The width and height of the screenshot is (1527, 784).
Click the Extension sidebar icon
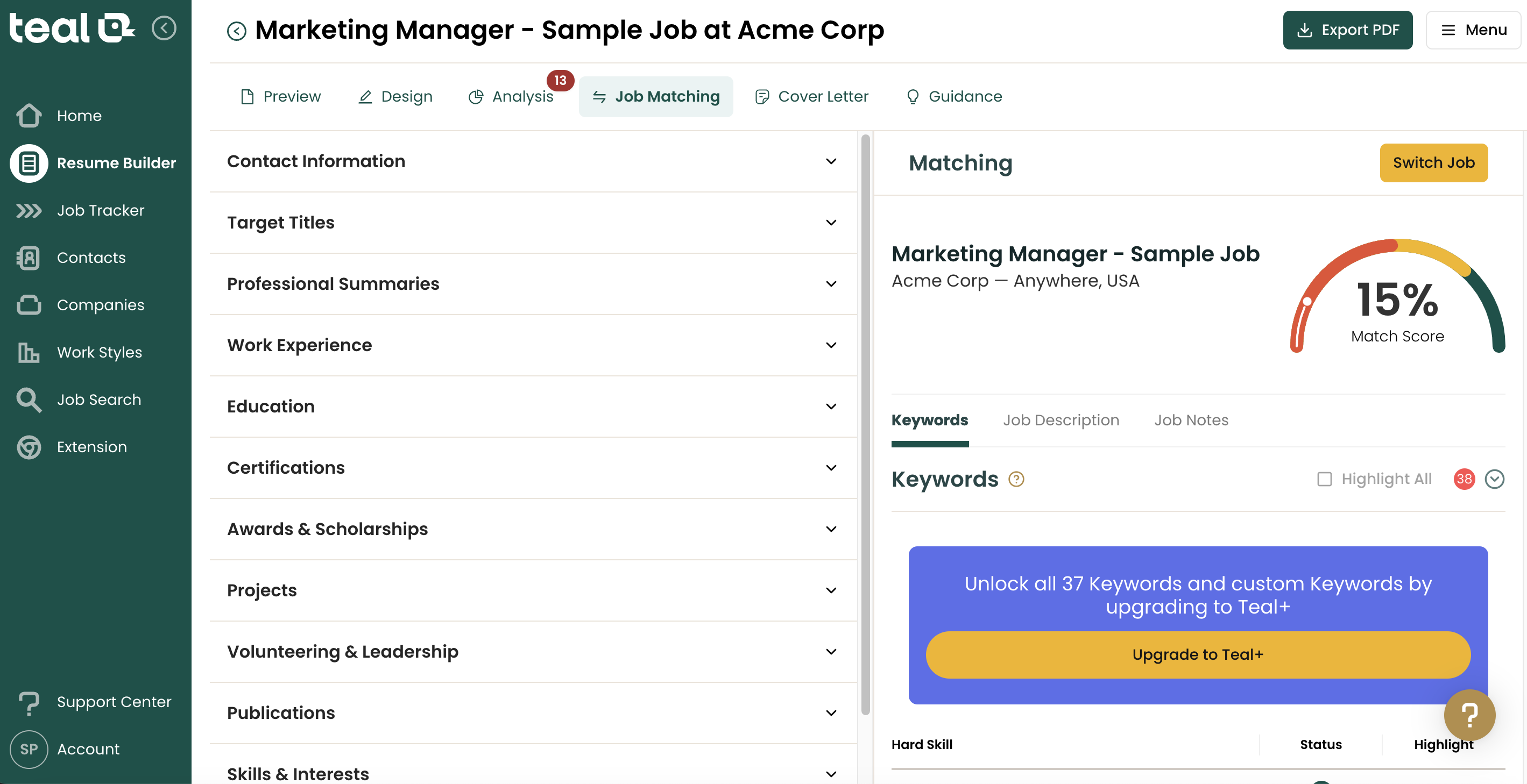(x=29, y=447)
